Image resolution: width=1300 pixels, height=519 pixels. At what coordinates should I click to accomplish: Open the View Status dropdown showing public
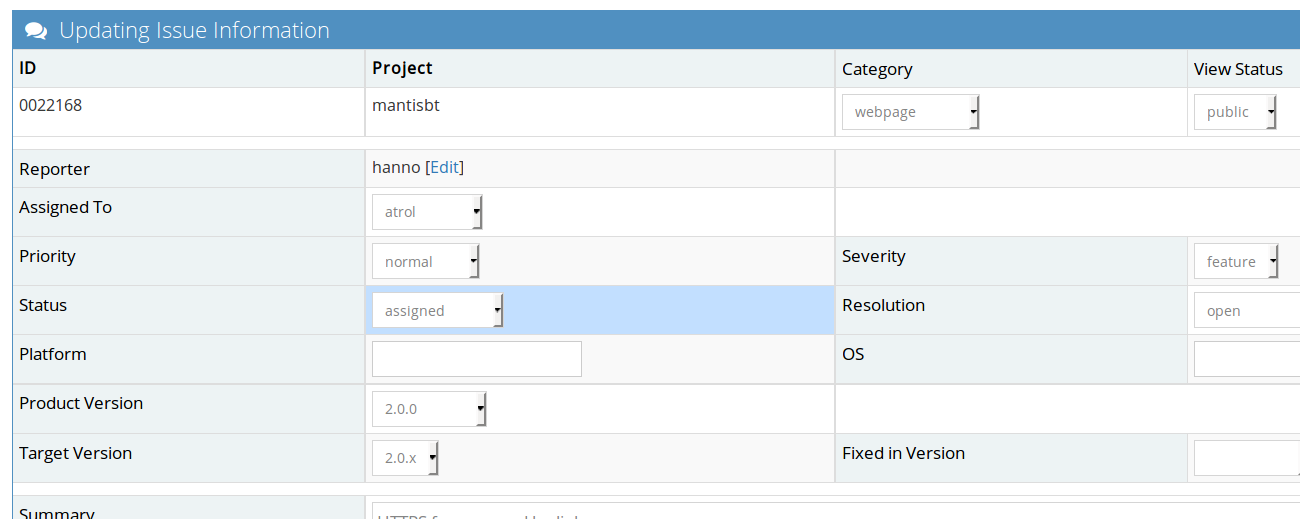click(x=1235, y=112)
